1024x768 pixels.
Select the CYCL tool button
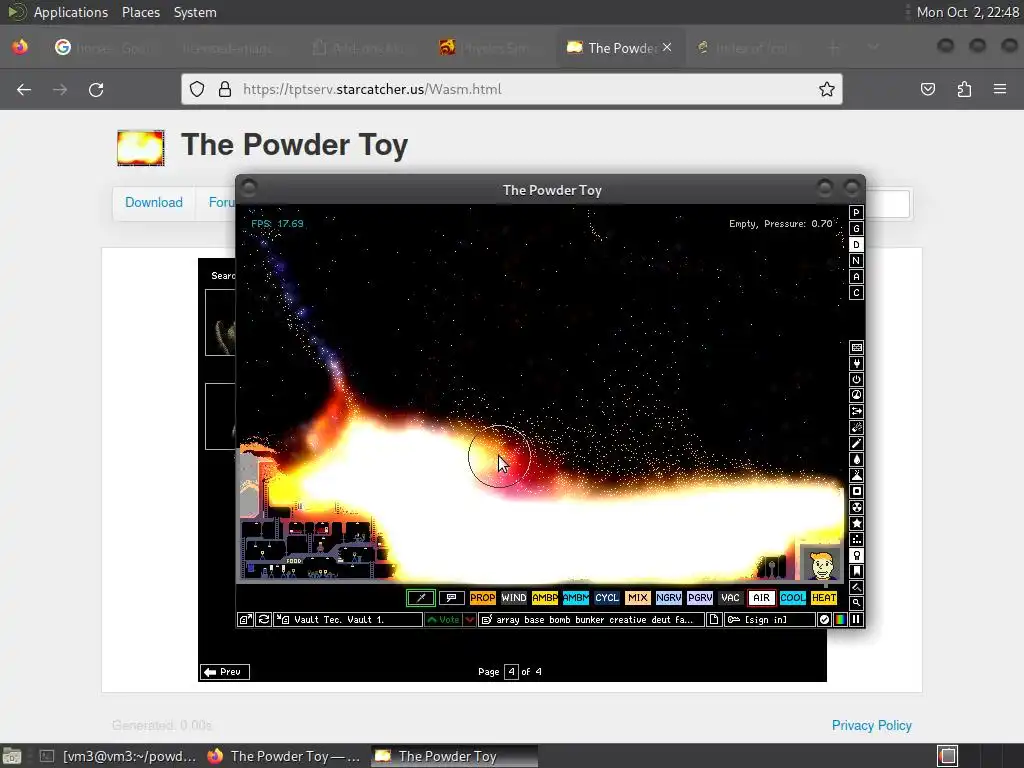click(607, 598)
